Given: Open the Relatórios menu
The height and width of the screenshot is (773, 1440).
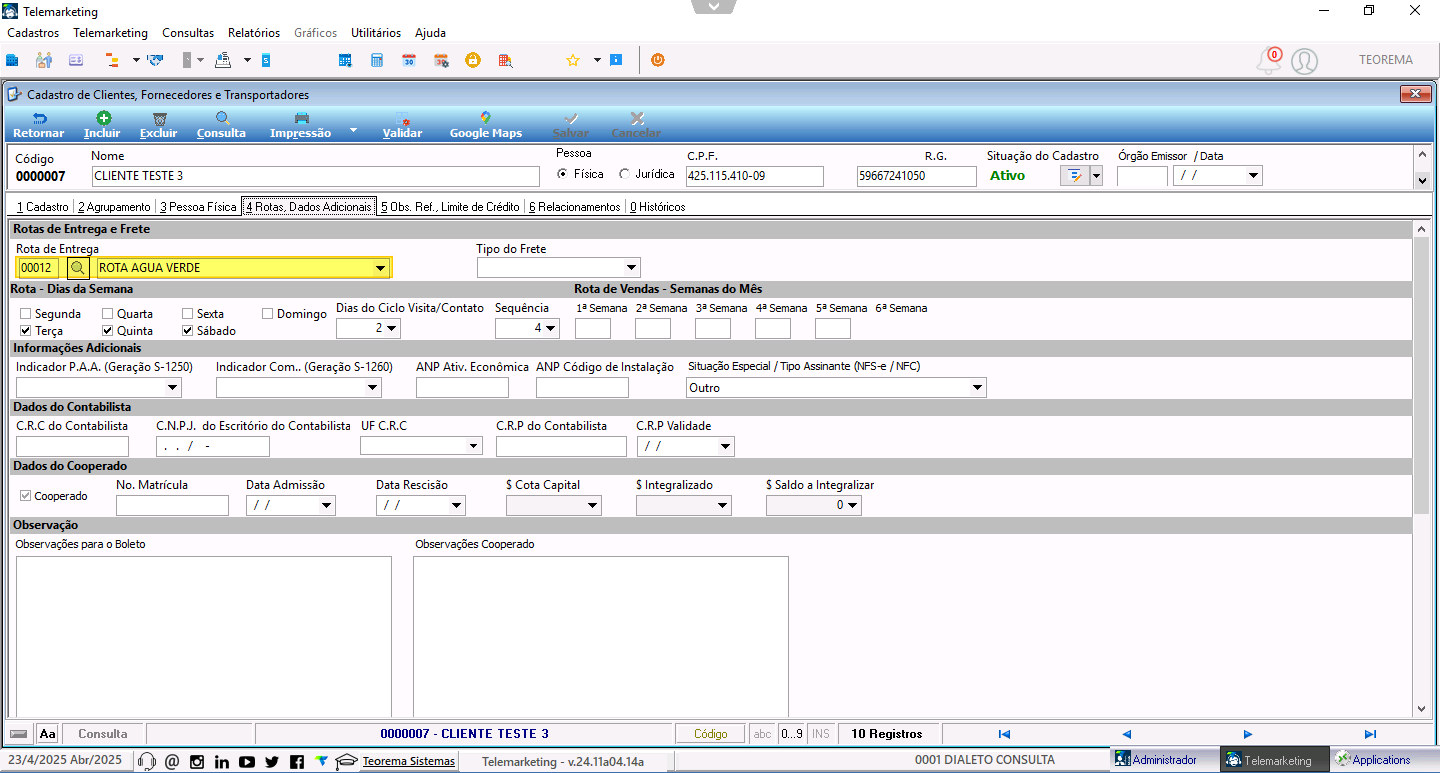Looking at the screenshot, I should [x=254, y=33].
